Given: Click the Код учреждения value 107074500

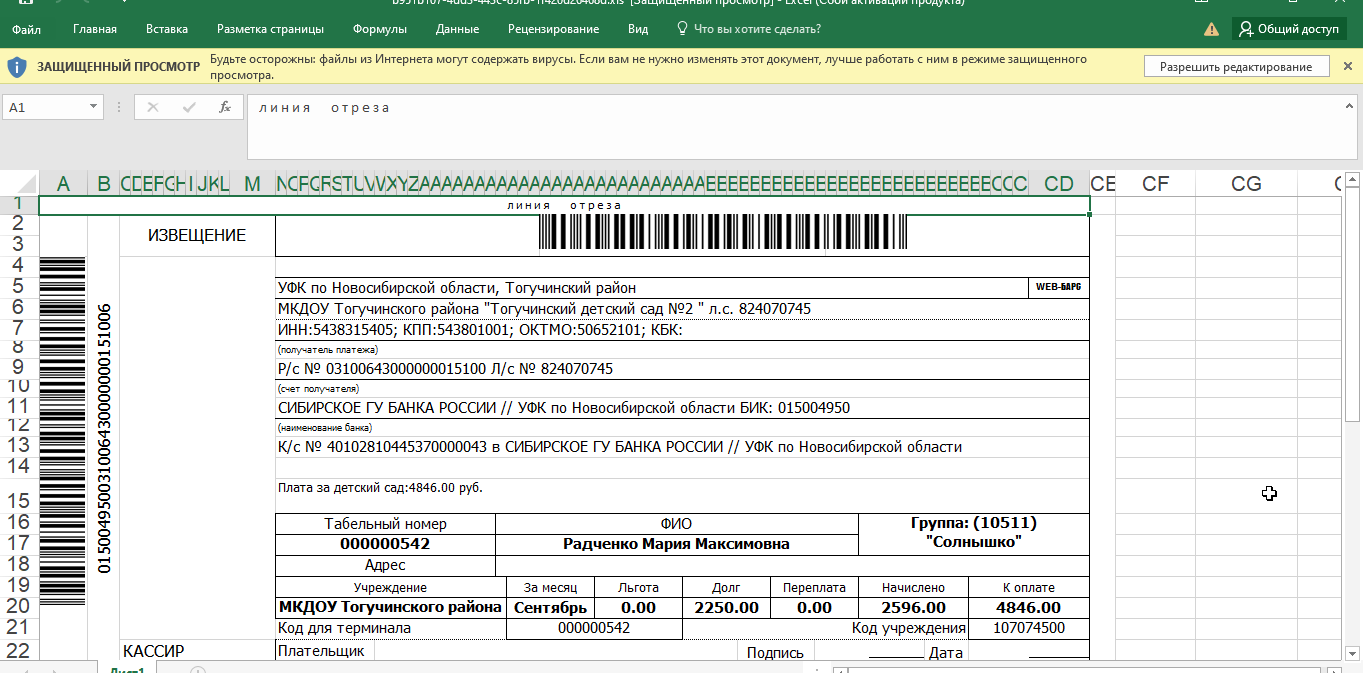Looking at the screenshot, I should pyautogui.click(x=1028, y=628).
